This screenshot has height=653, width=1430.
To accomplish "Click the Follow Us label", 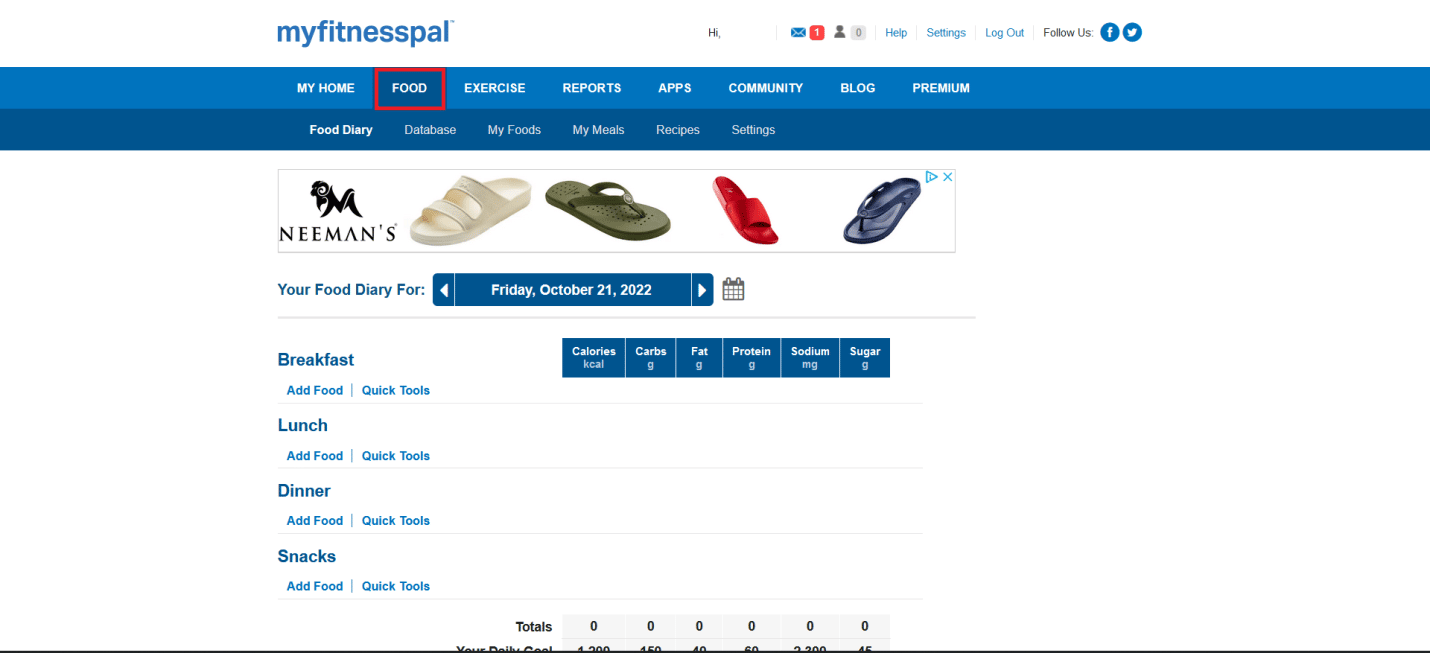I will [1068, 33].
